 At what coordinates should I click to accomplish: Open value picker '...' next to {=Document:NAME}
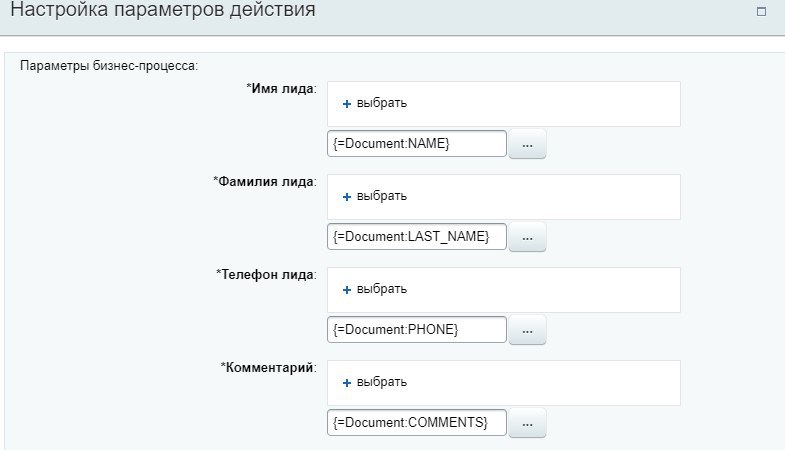[x=527, y=144]
